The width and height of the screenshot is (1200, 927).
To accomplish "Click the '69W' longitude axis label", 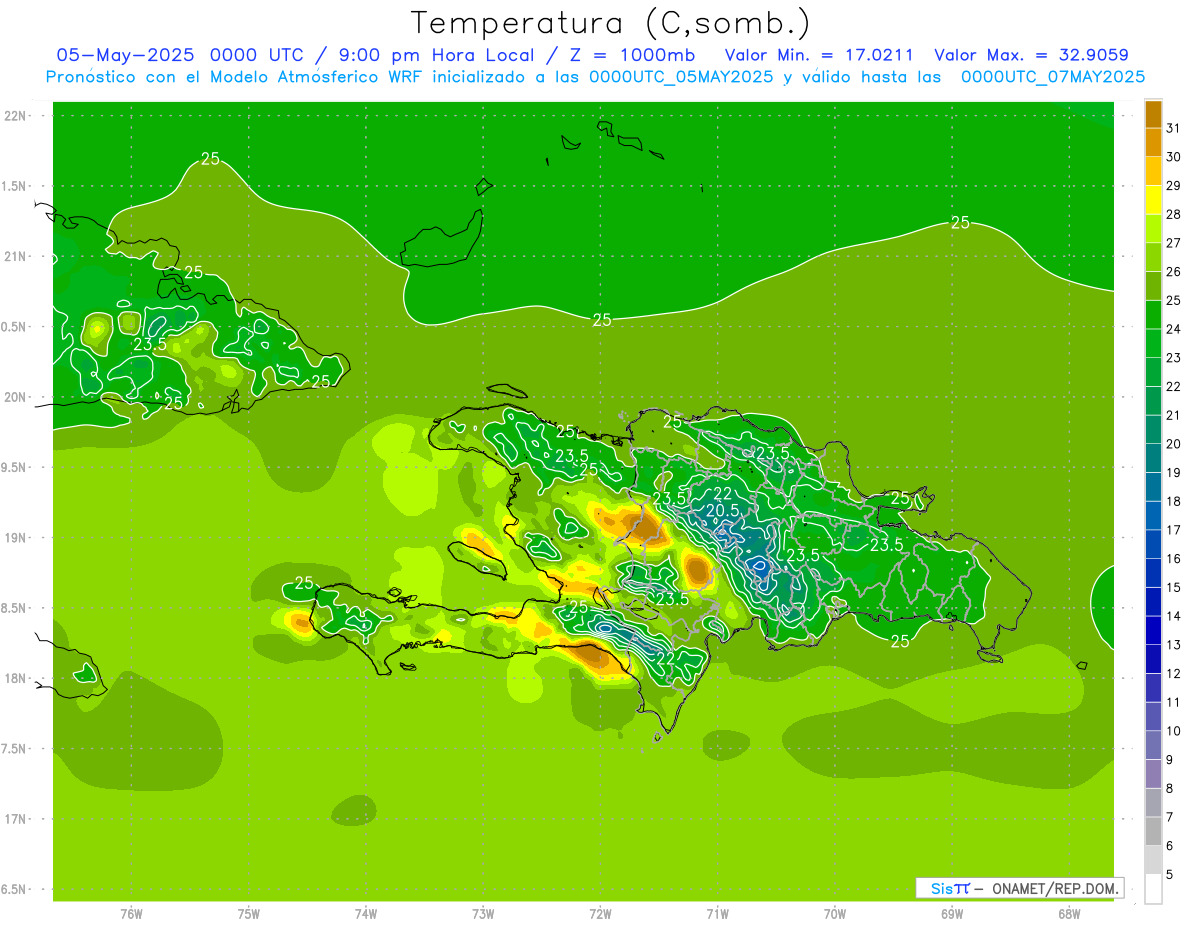I will point(952,914).
